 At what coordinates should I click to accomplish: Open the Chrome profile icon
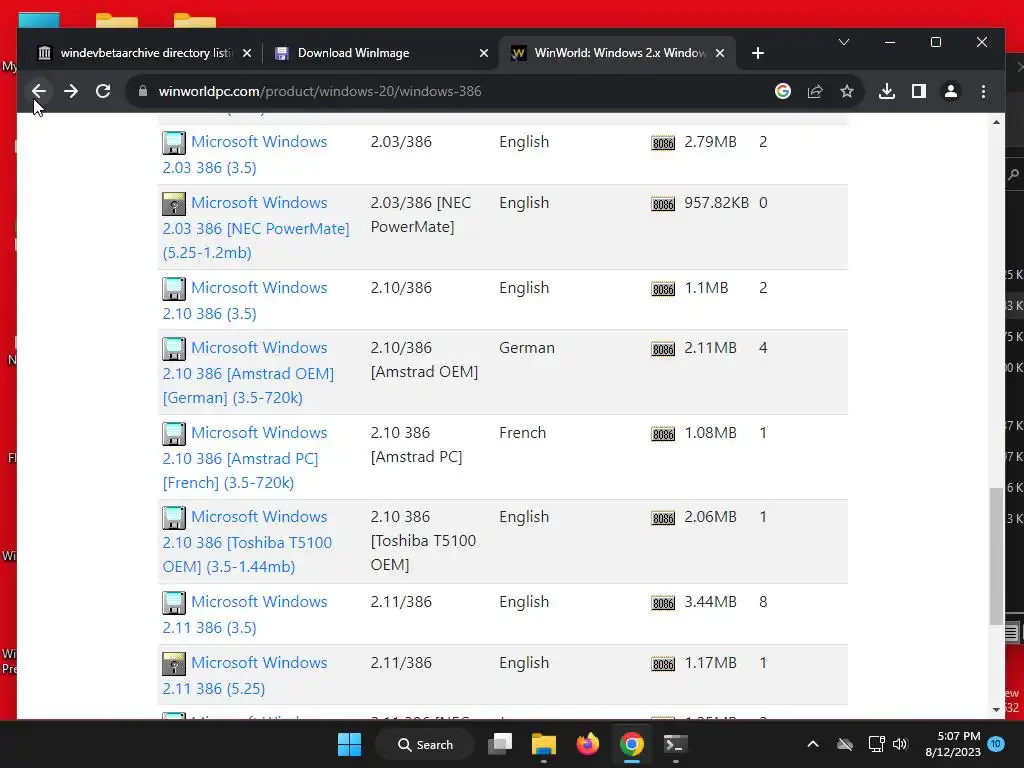(x=951, y=91)
